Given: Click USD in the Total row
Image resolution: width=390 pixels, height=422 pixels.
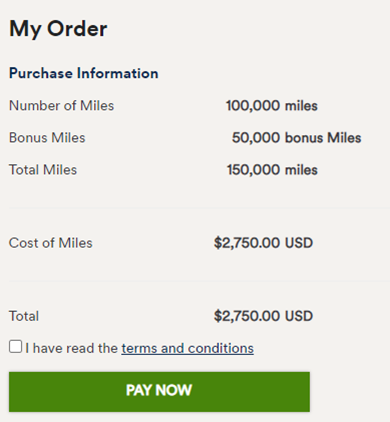Looking at the screenshot, I should pos(299,316).
